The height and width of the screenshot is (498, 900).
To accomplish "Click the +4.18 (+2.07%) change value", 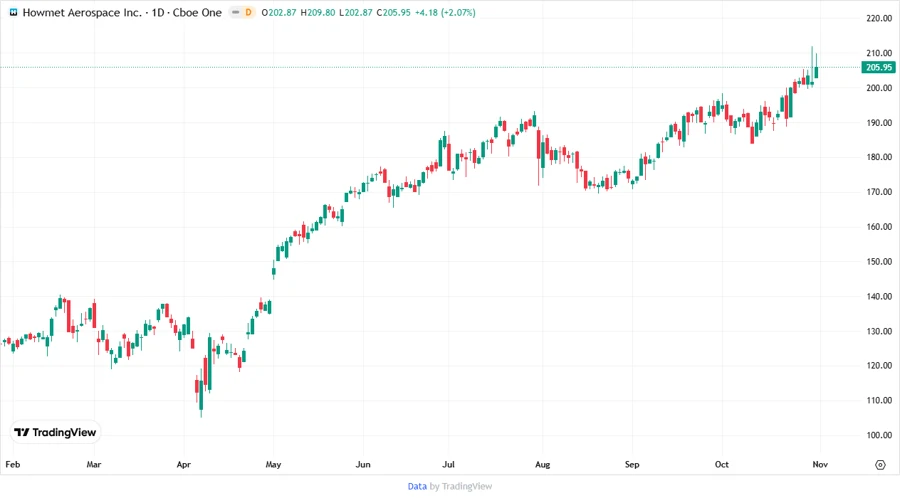I will click(445, 13).
